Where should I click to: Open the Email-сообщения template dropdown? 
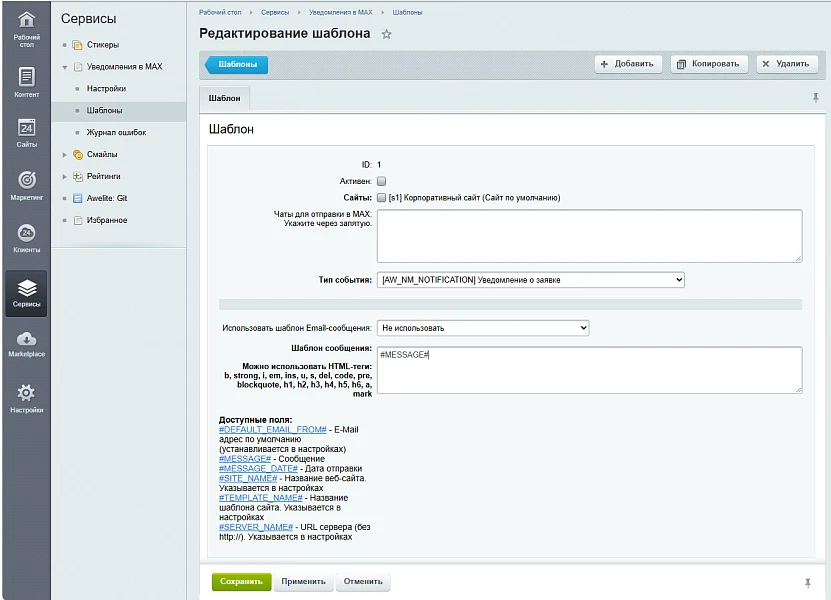[483, 328]
